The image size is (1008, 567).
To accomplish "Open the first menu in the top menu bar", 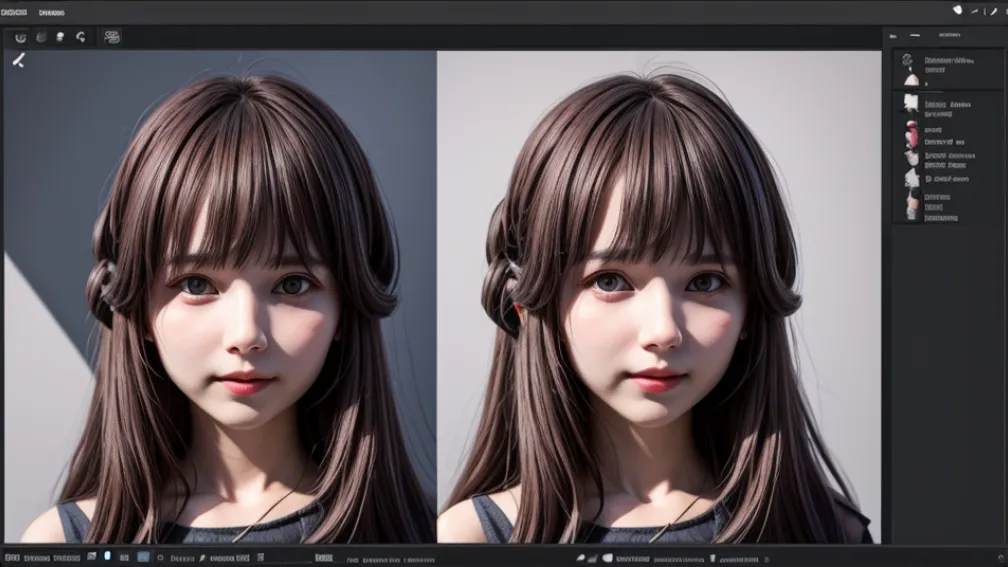I will (x=14, y=12).
